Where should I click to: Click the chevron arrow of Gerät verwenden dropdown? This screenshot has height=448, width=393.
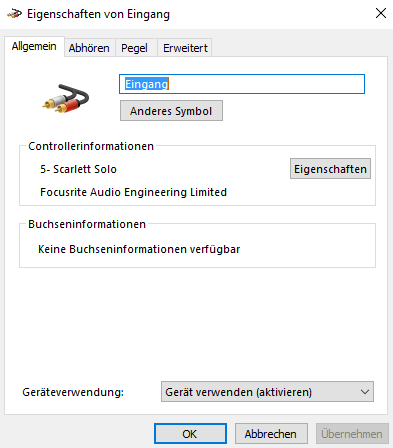(365, 392)
